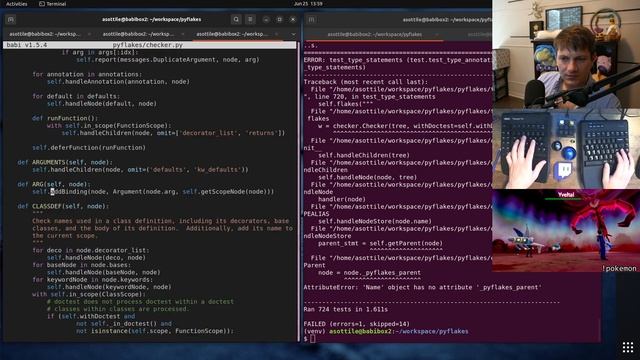Click 'for default in defaults:' line
This screenshot has height=360, width=640.
76,96
